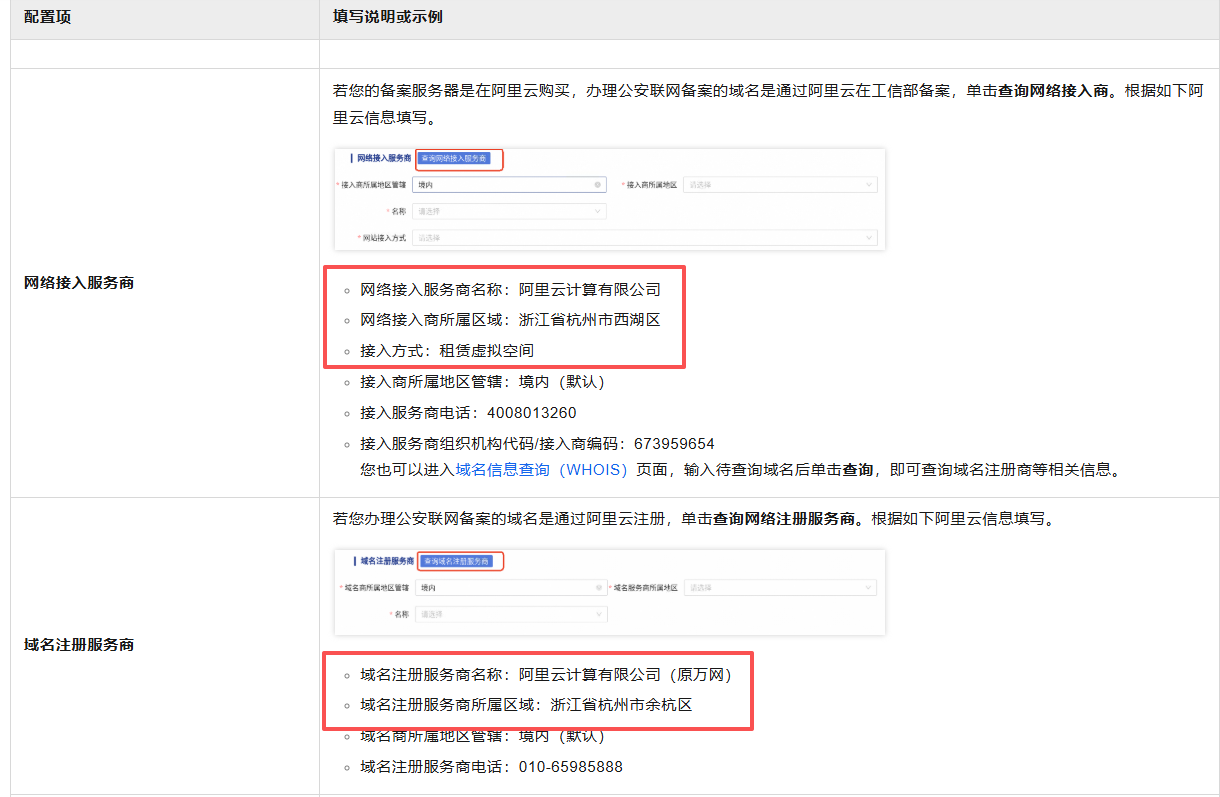Click the access provider phone number 4008013260
The width and height of the screenshot is (1220, 797).
pos(531,413)
